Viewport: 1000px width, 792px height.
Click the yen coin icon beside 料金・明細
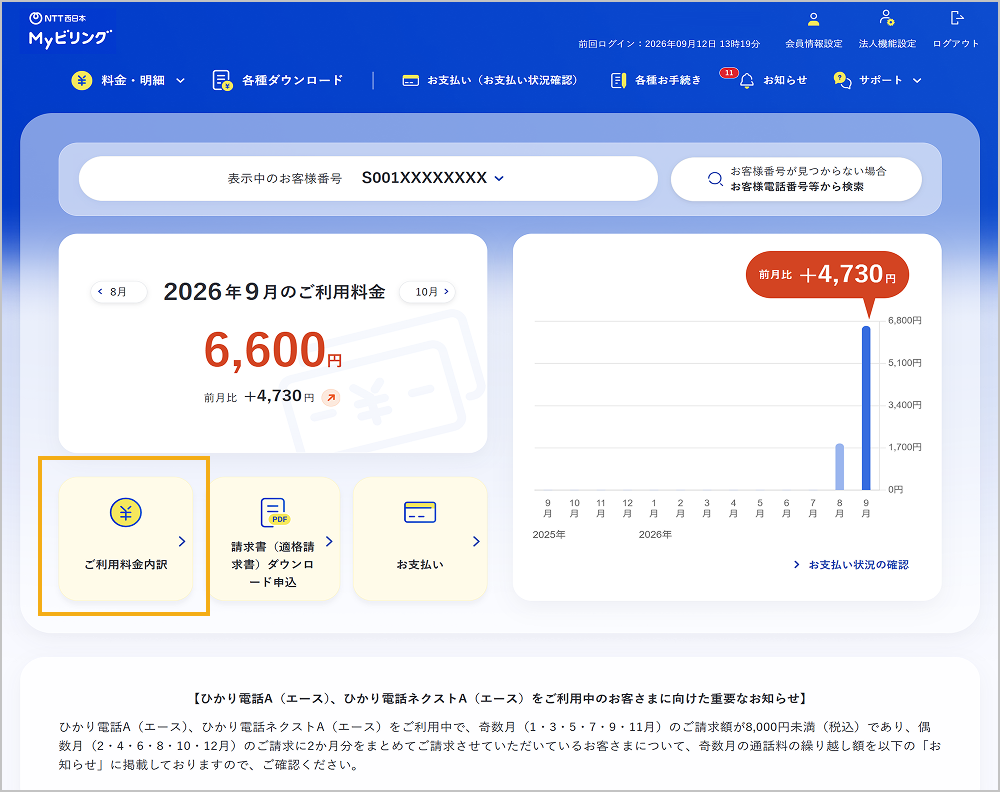pyautogui.click(x=81, y=80)
